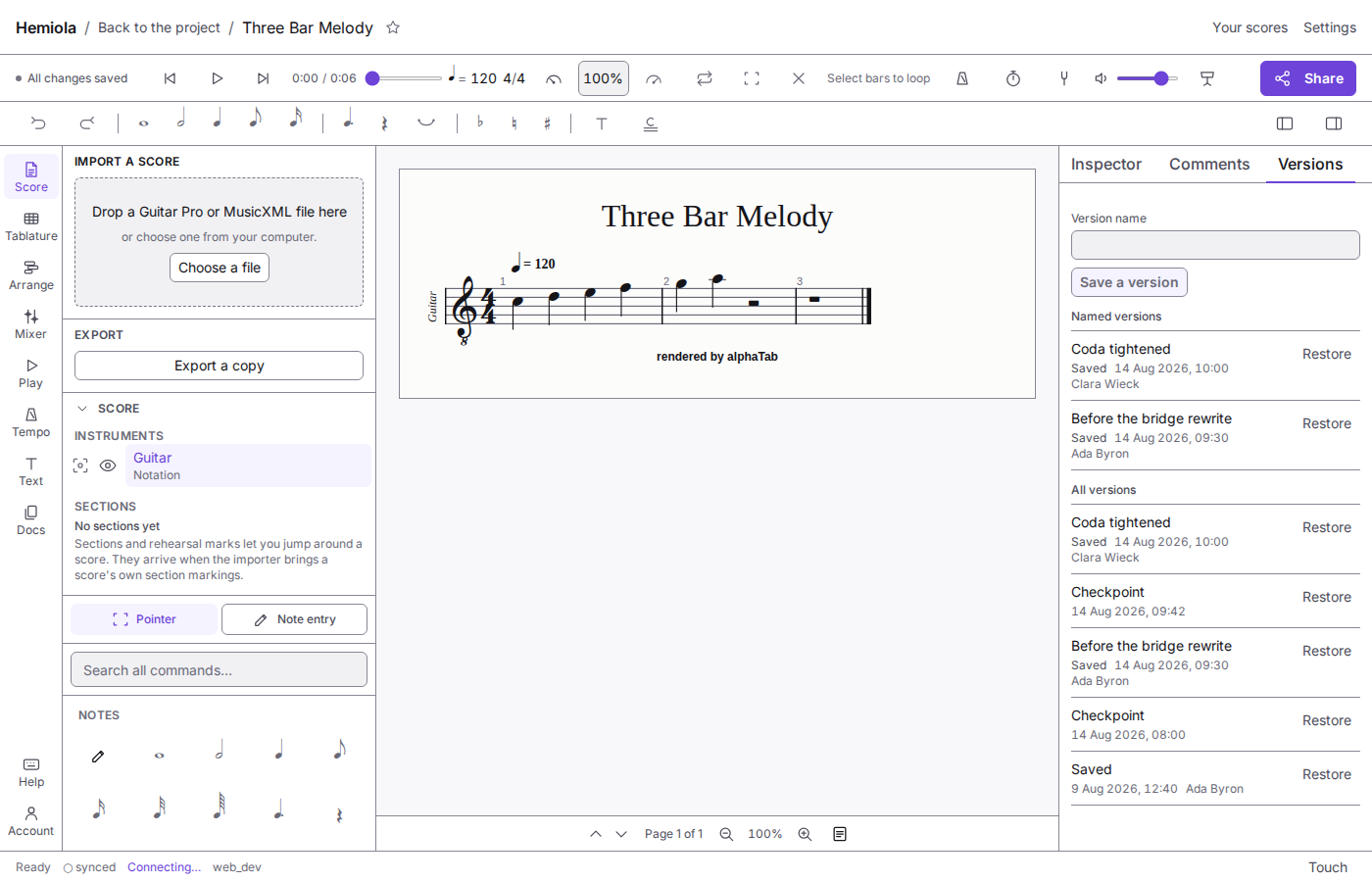Adjust the volume slider
This screenshot has width=1372, height=882.
click(1148, 78)
